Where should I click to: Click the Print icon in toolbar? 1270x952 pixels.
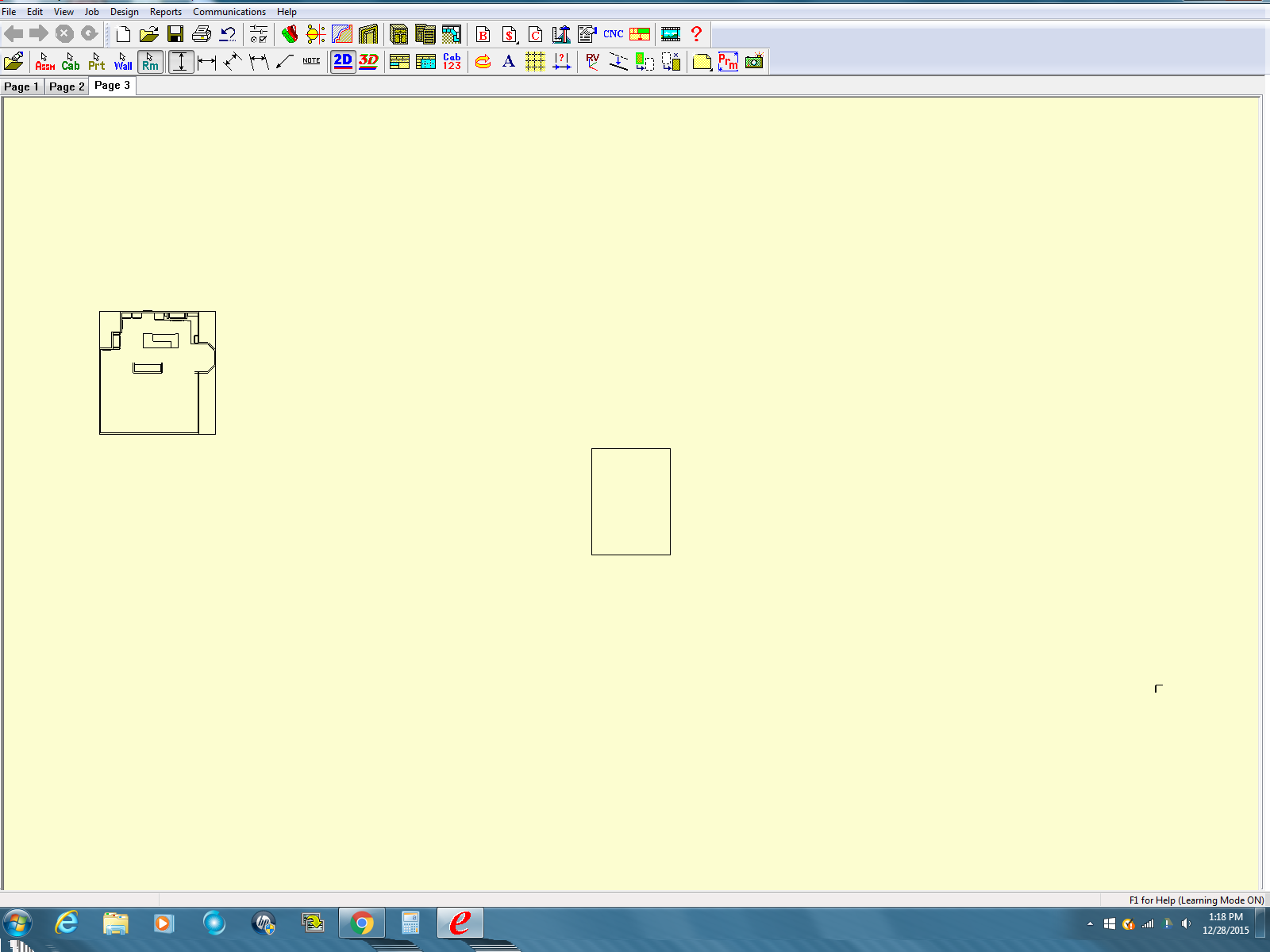202,34
